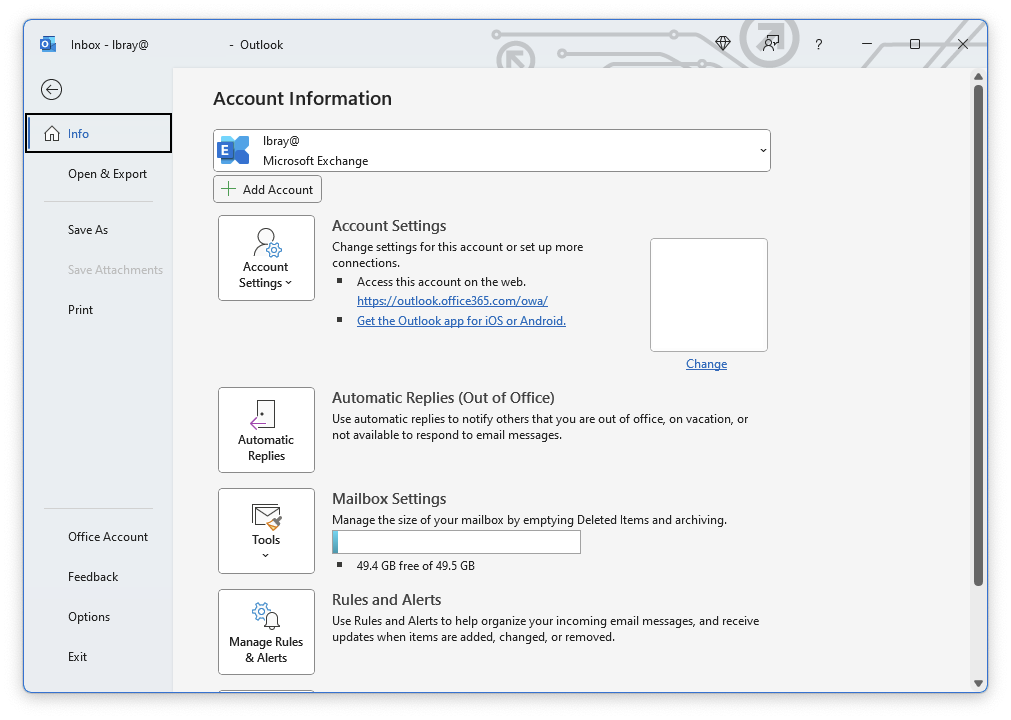The height and width of the screenshot is (720, 1011).
Task: Open Help question mark icon
Action: coord(819,44)
